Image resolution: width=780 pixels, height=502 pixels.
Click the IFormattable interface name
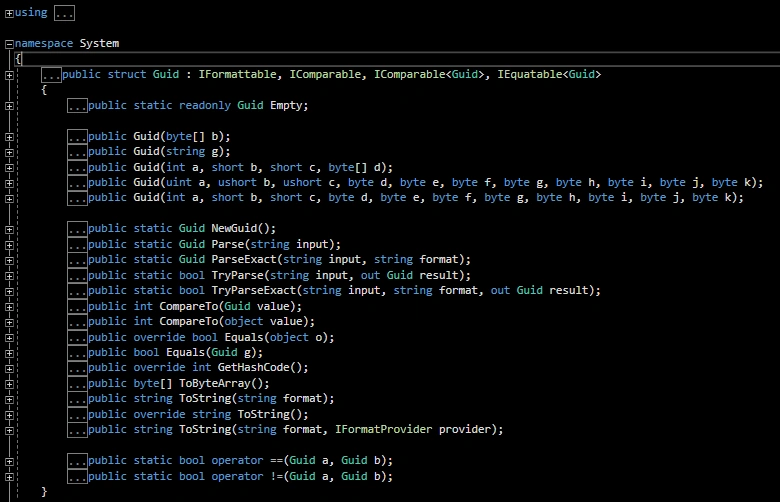click(237, 75)
